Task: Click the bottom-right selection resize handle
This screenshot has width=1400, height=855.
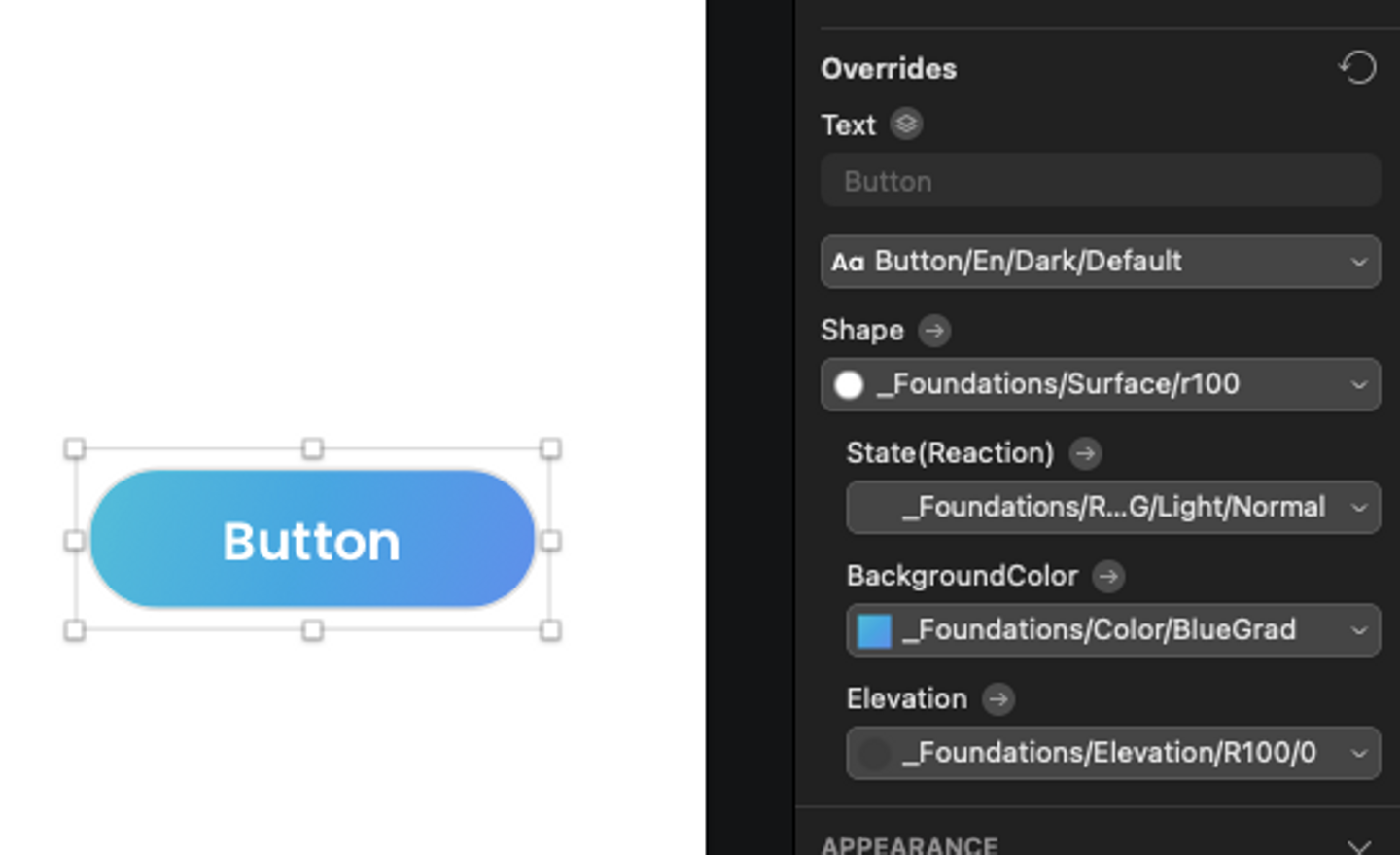Action: pos(550,630)
